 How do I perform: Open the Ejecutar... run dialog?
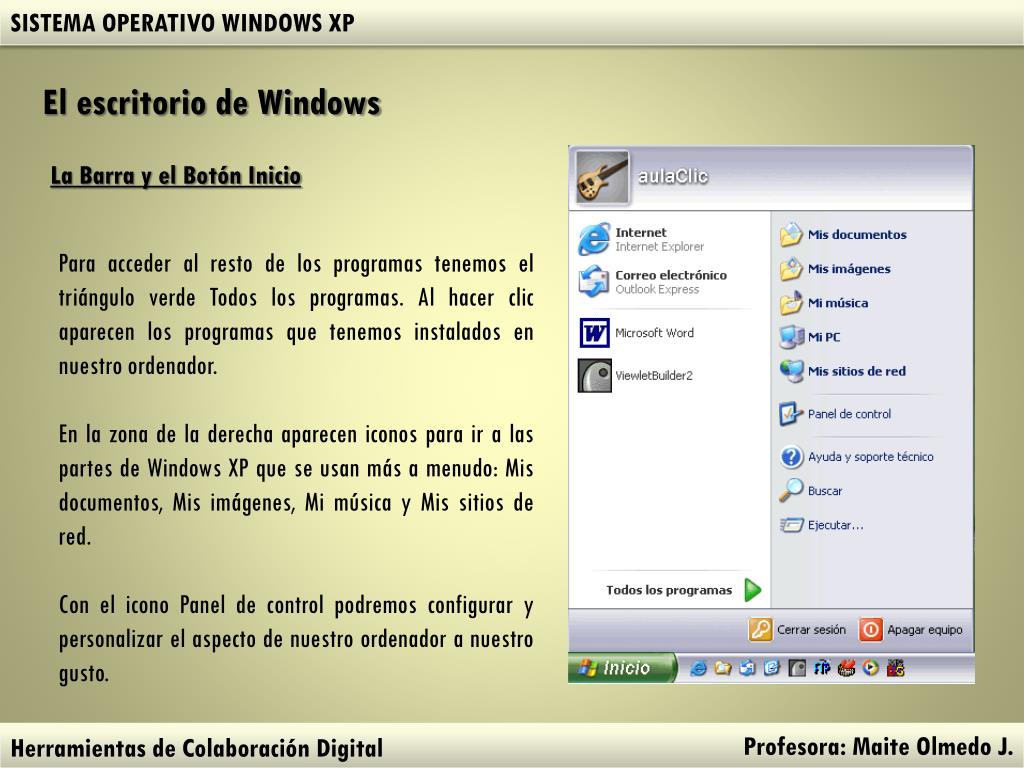point(822,525)
